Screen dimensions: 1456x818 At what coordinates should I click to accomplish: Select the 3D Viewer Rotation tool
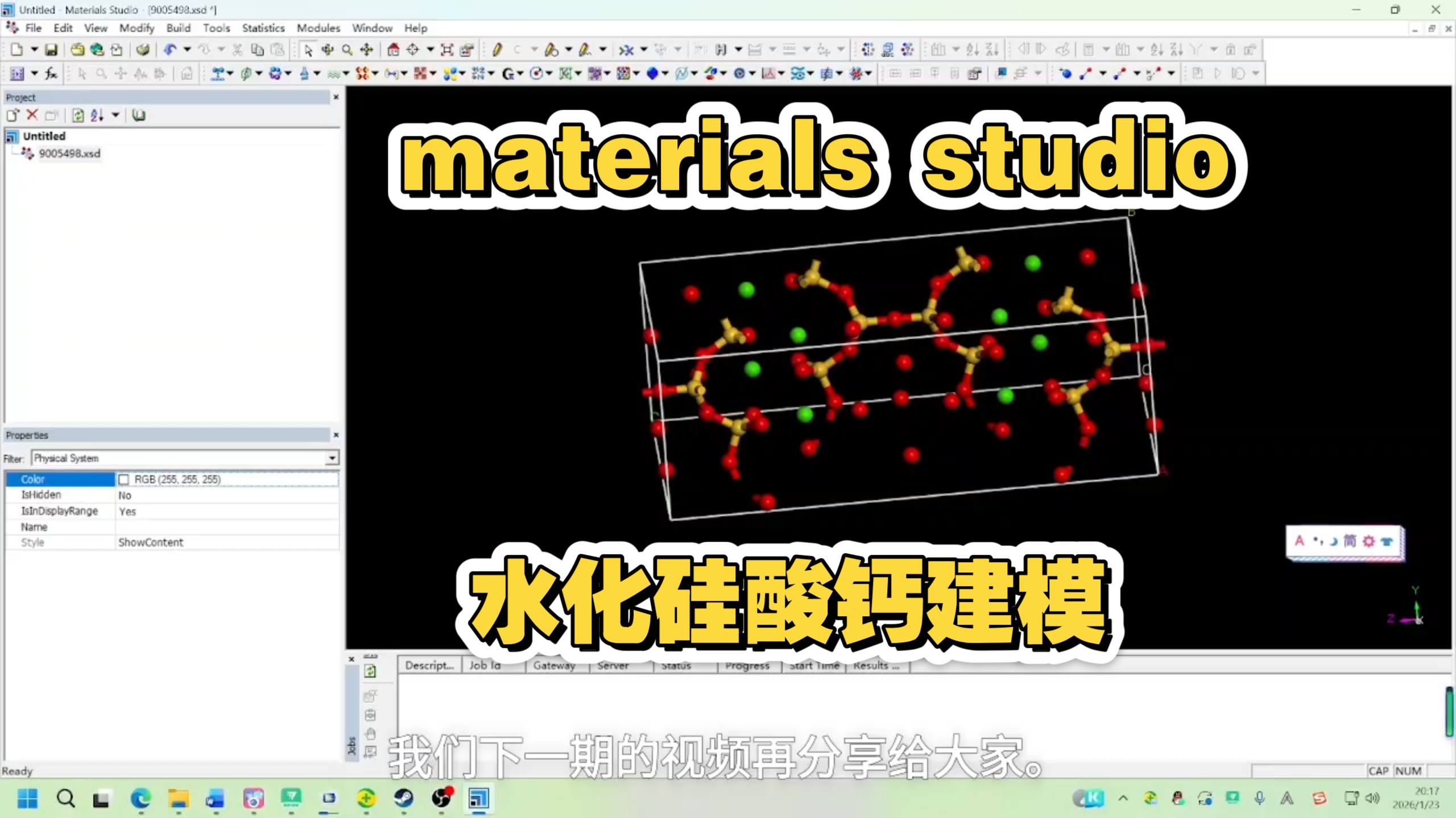pos(328,50)
